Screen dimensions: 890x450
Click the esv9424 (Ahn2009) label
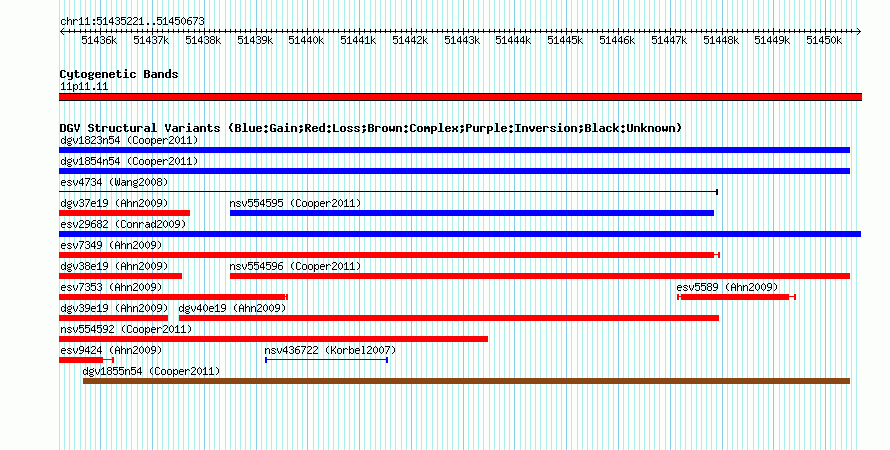pos(111,350)
